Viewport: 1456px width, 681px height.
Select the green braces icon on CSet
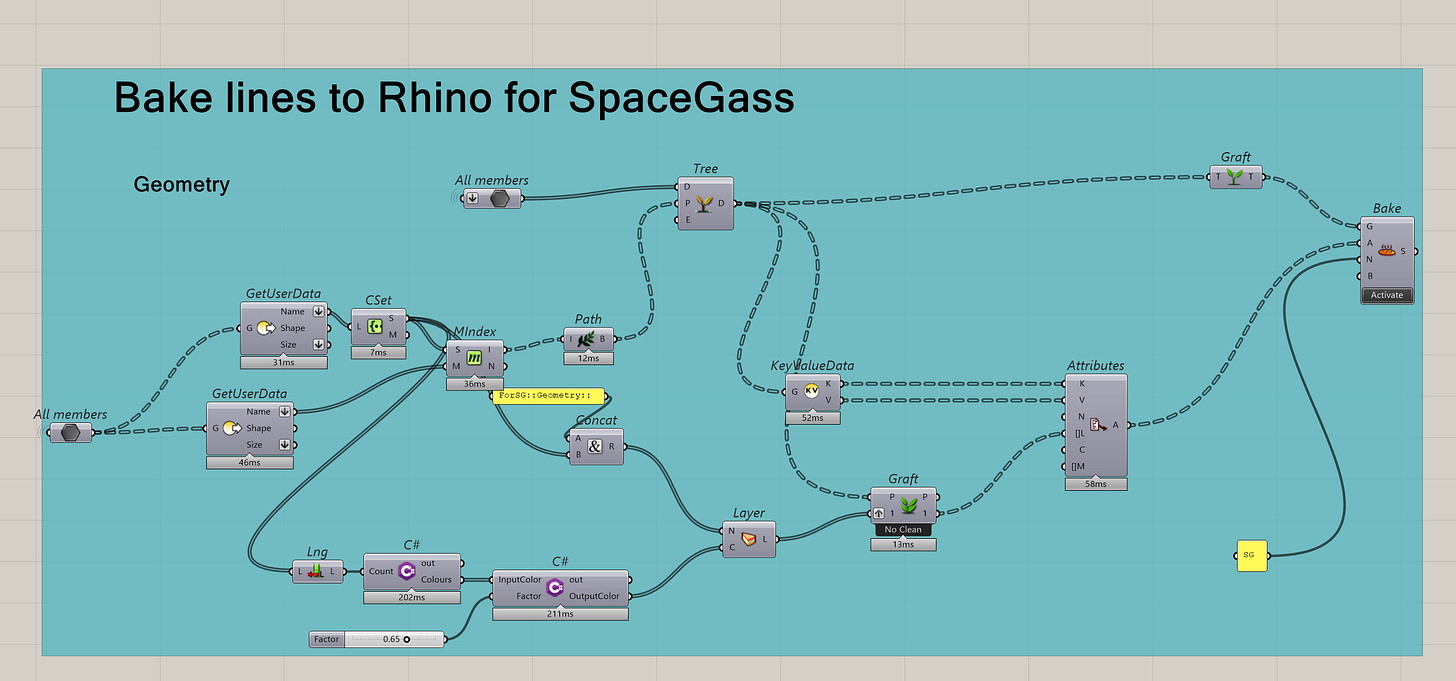pos(375,326)
